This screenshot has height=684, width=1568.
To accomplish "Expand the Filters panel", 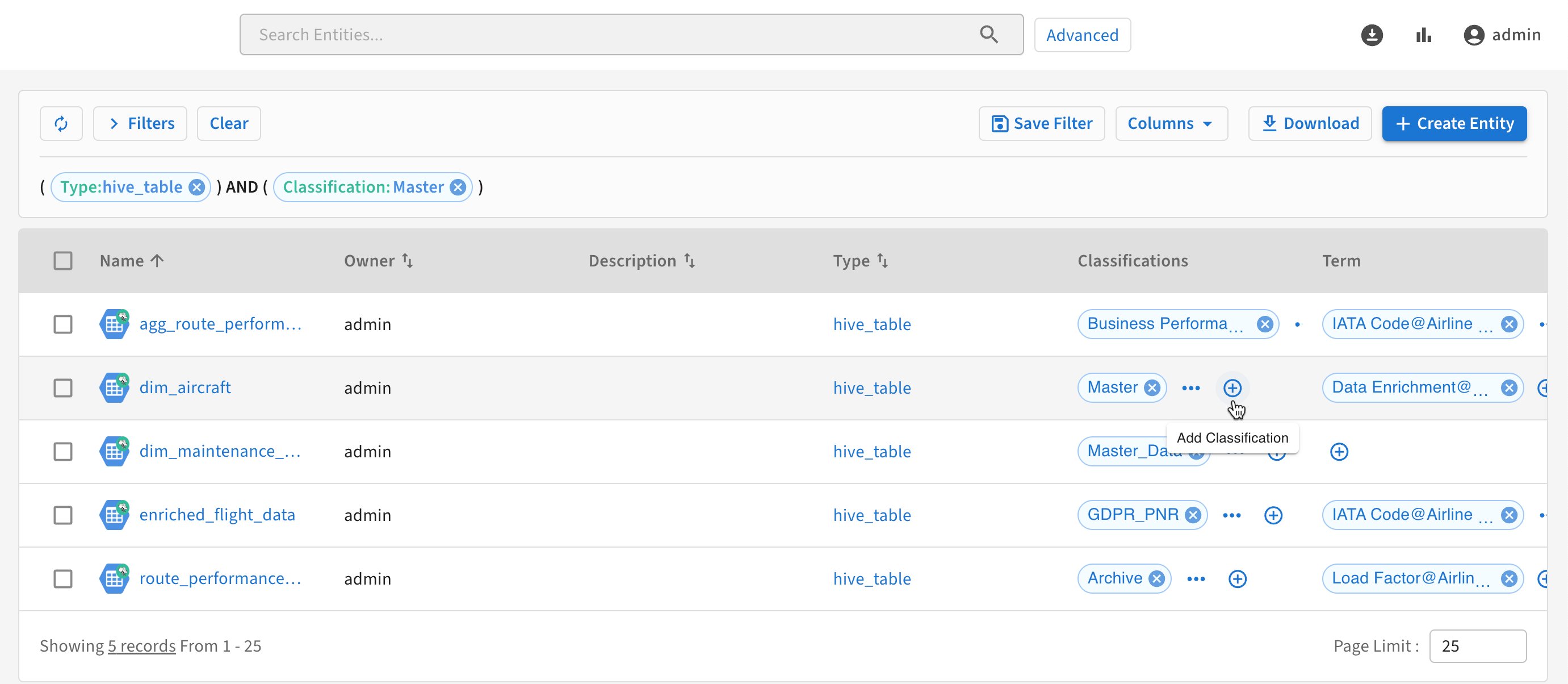I will click(140, 124).
